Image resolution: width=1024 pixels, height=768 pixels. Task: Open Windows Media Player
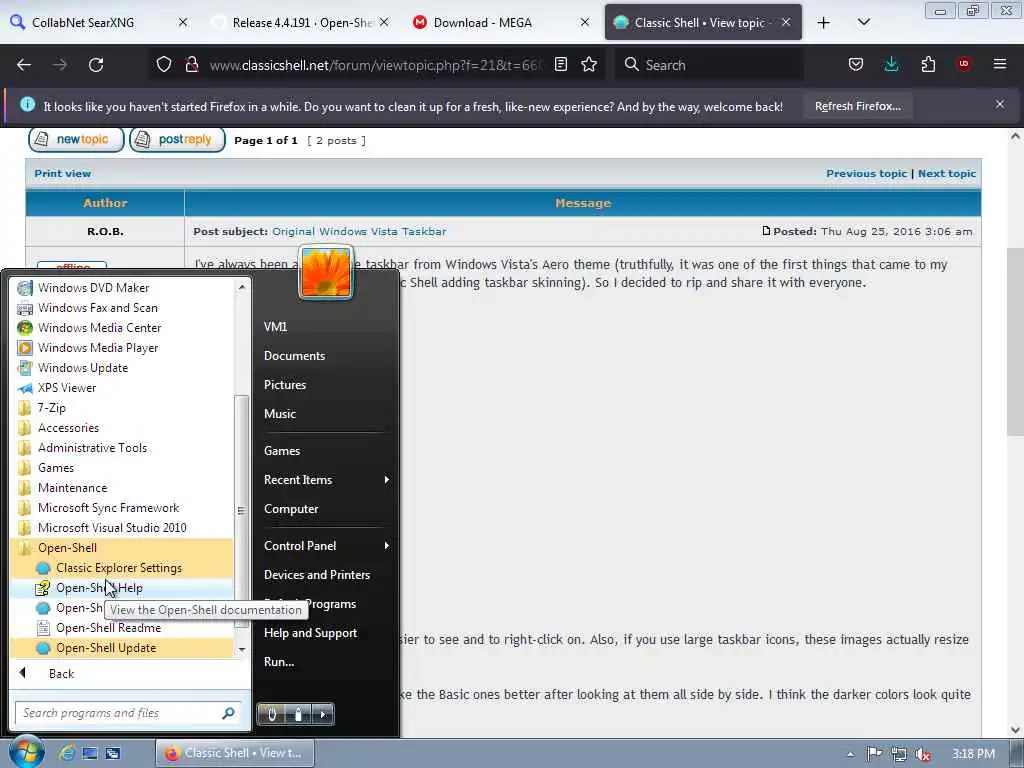(x=122, y=347)
